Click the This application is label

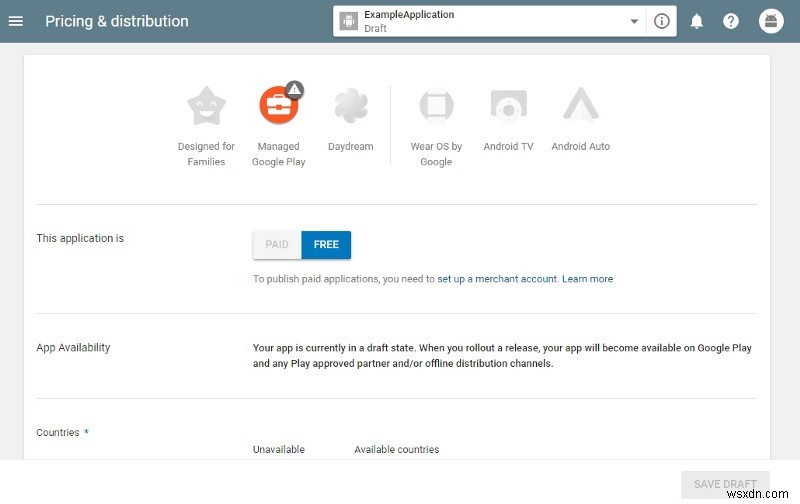[x=80, y=238]
